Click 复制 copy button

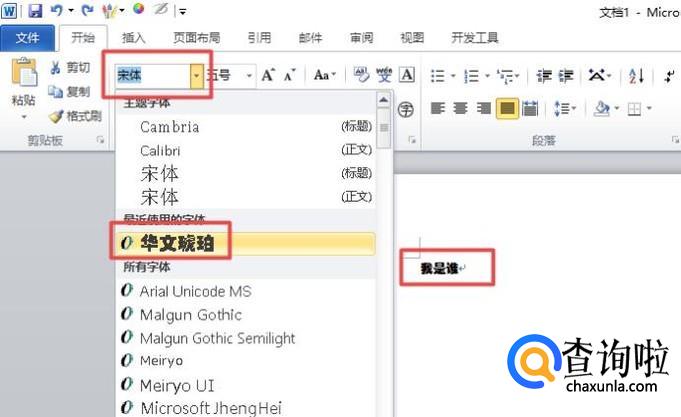(69, 92)
